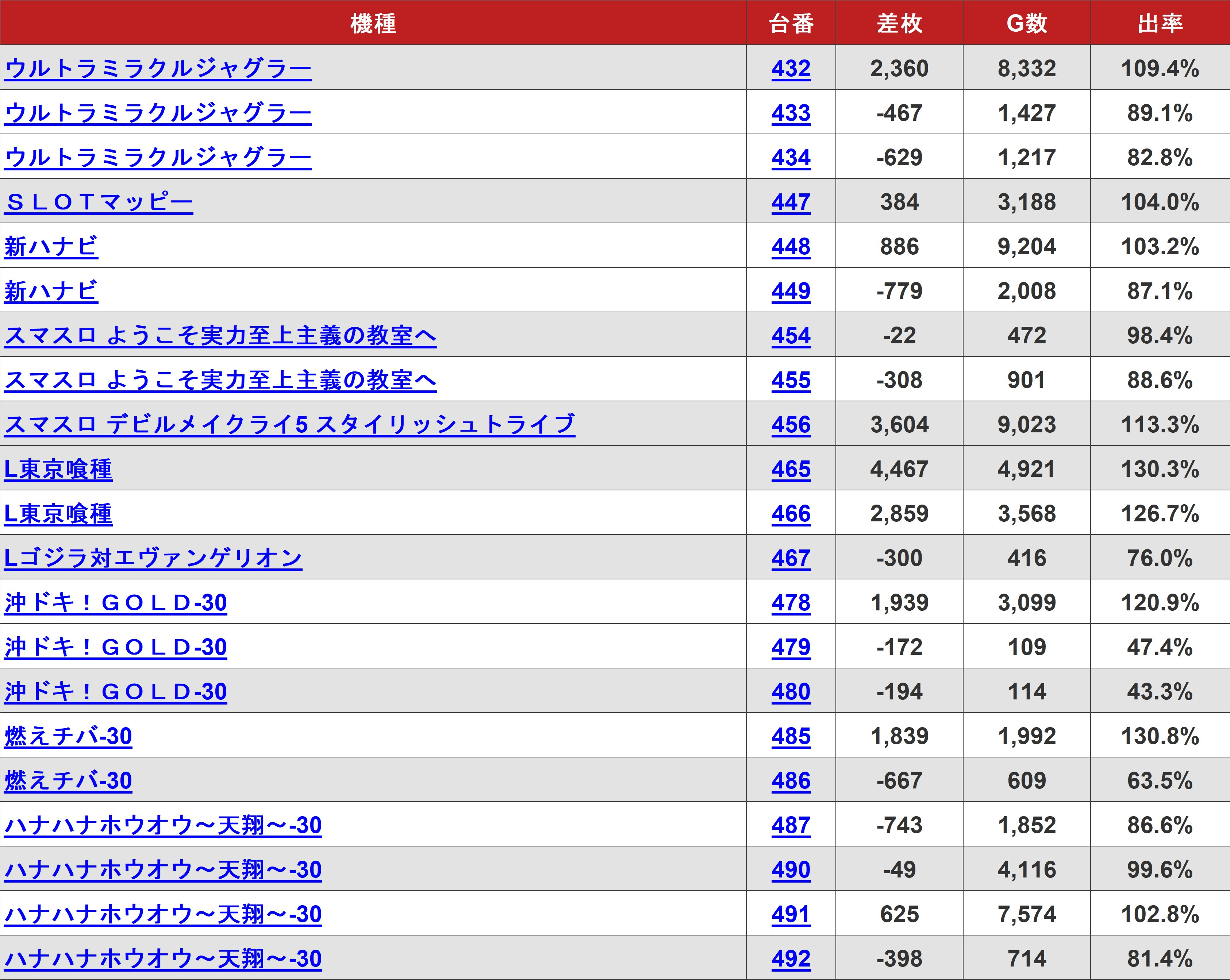Click the 台番 column header

coord(791,23)
